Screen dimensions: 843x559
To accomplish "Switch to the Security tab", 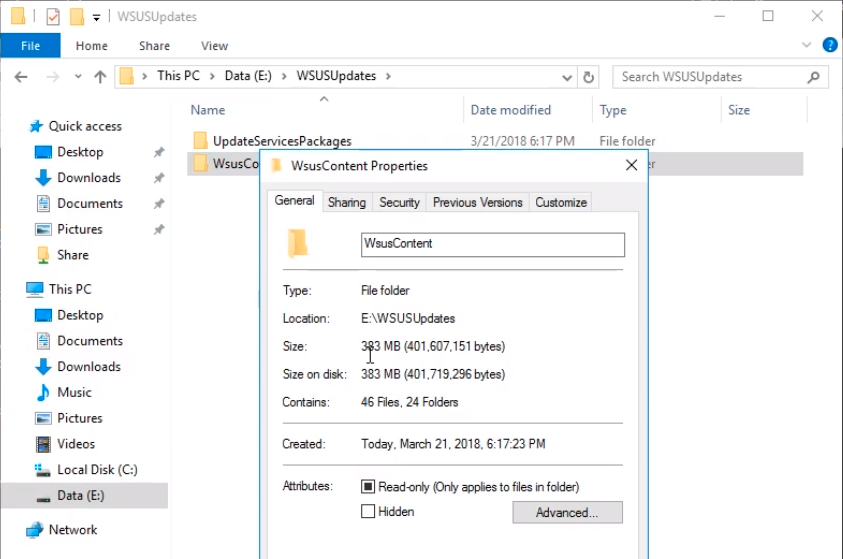I will pyautogui.click(x=399, y=203).
